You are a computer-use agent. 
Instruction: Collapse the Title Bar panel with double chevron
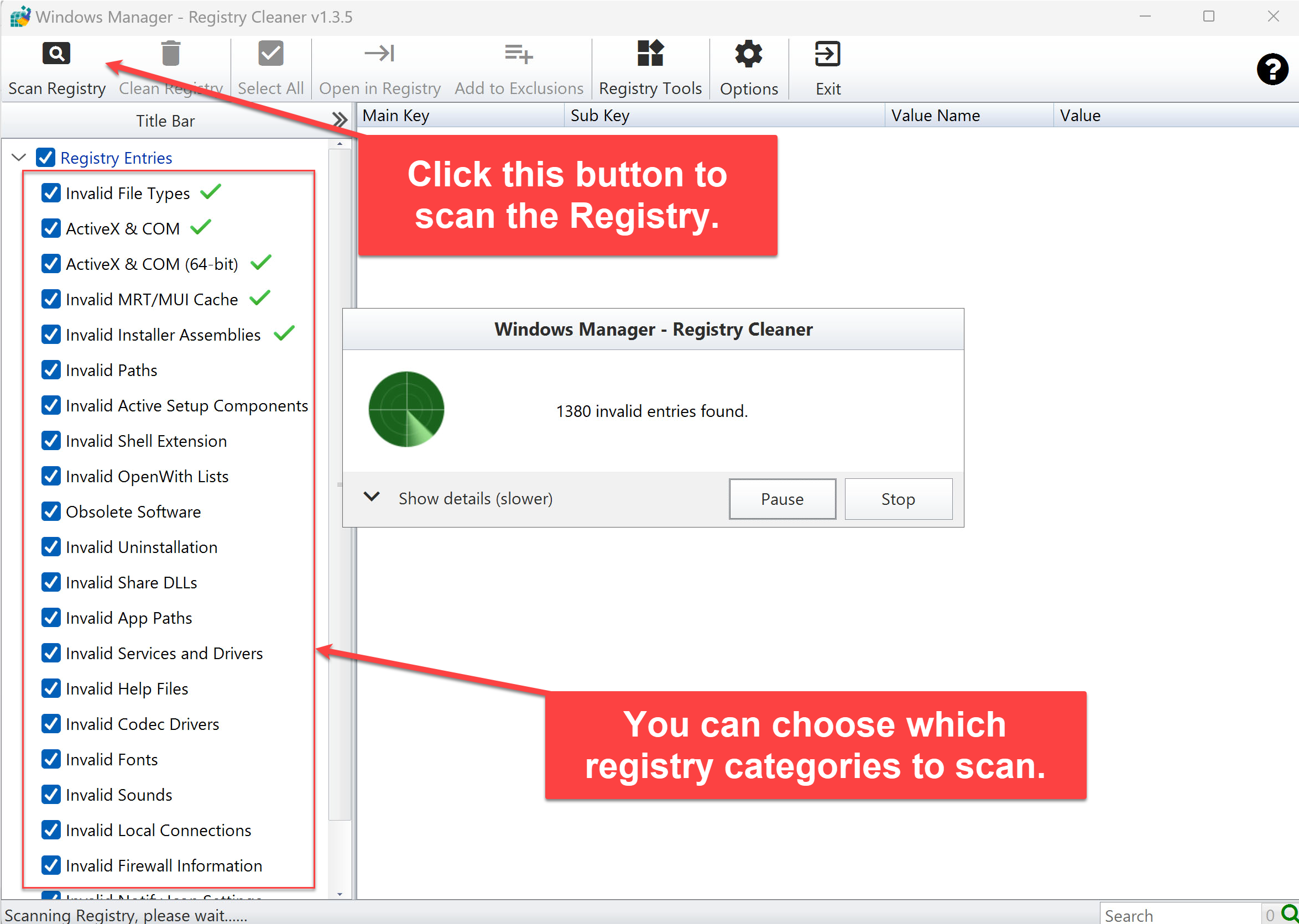tap(340, 120)
